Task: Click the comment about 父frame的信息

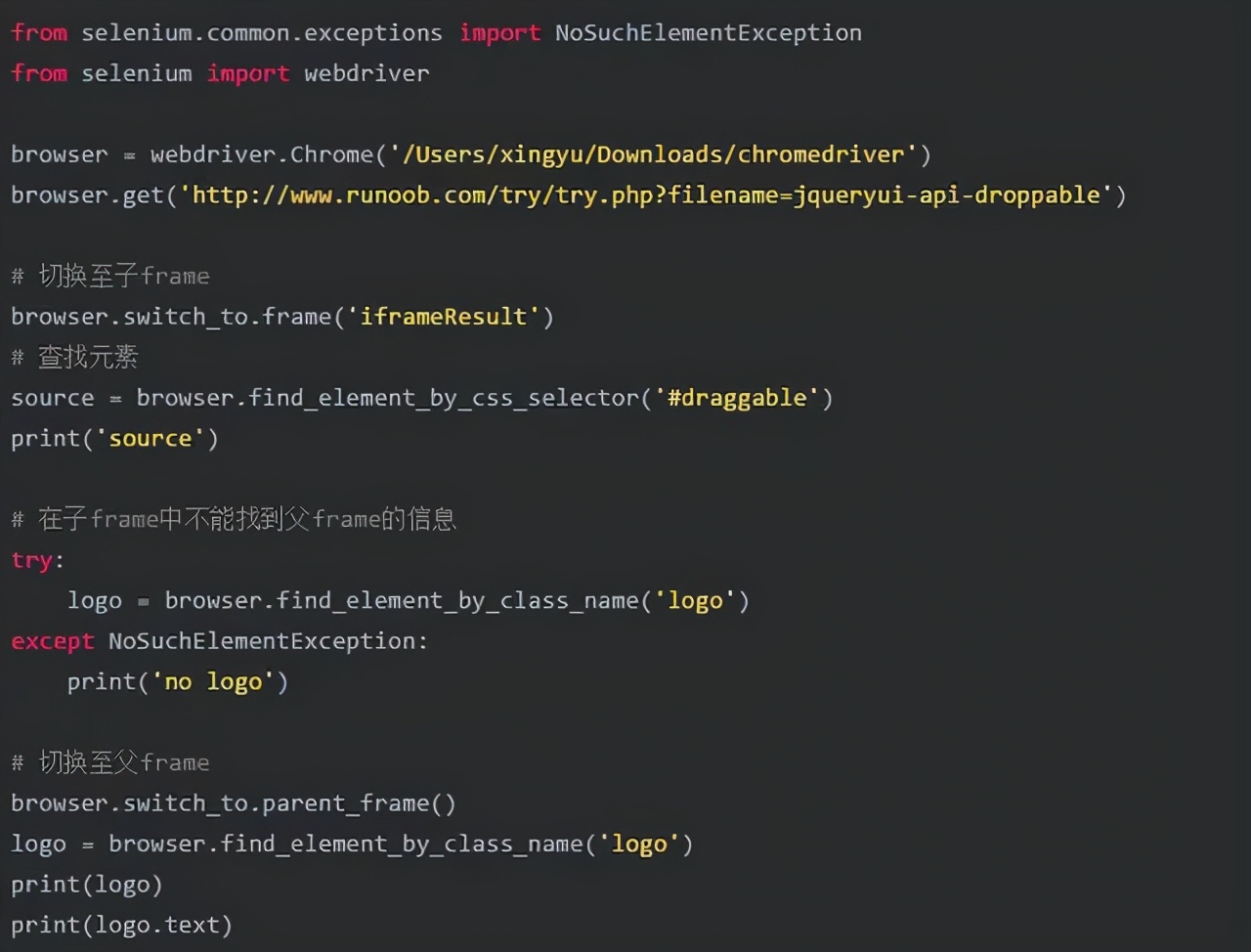Action: [234, 519]
